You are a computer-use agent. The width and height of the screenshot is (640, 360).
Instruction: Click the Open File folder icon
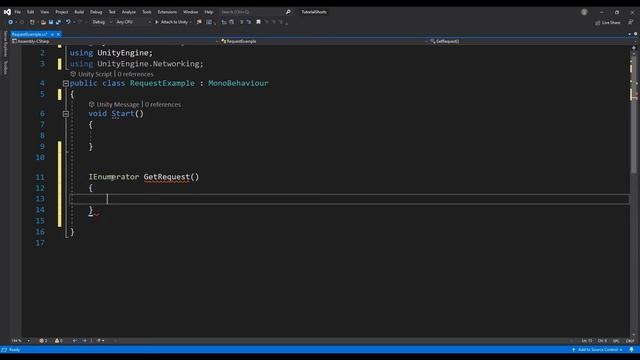pyautogui.click(x=43, y=22)
